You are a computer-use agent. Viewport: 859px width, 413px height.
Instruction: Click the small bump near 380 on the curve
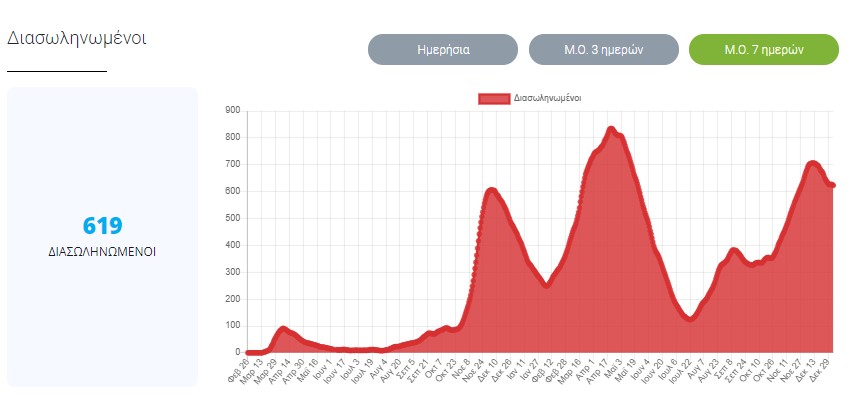point(734,250)
